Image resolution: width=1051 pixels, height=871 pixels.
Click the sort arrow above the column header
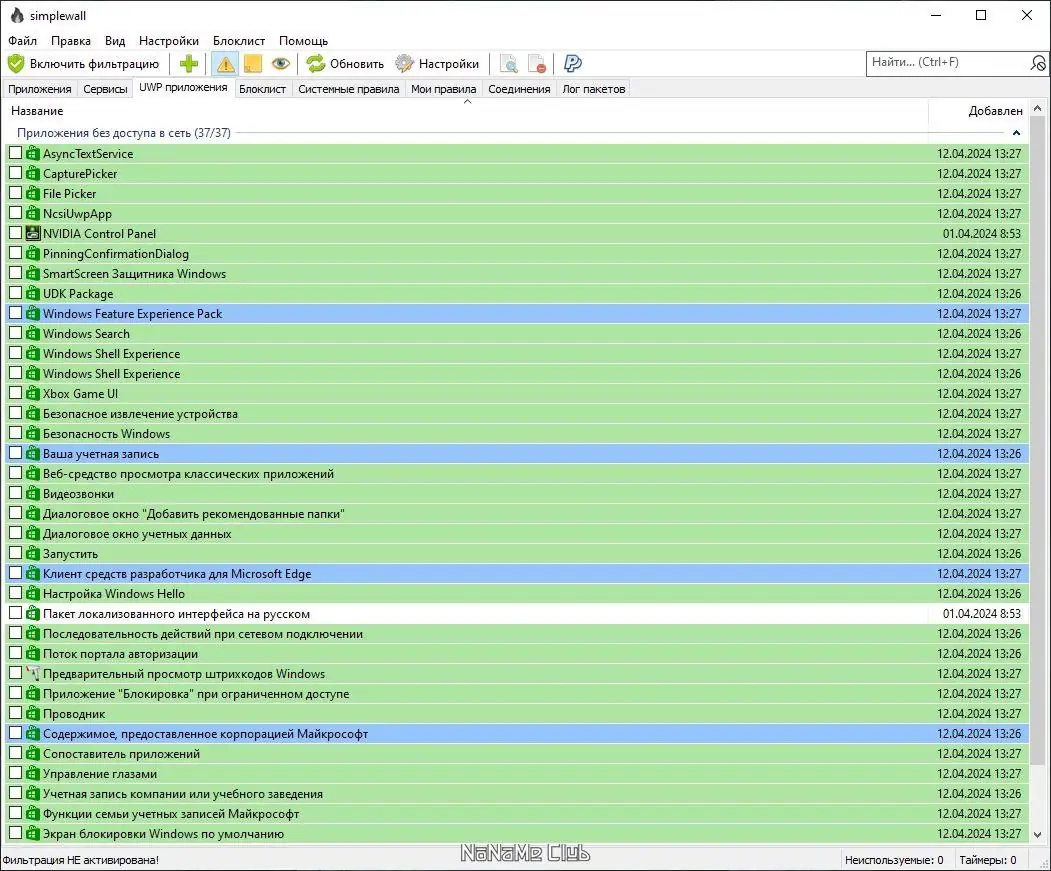click(468, 102)
